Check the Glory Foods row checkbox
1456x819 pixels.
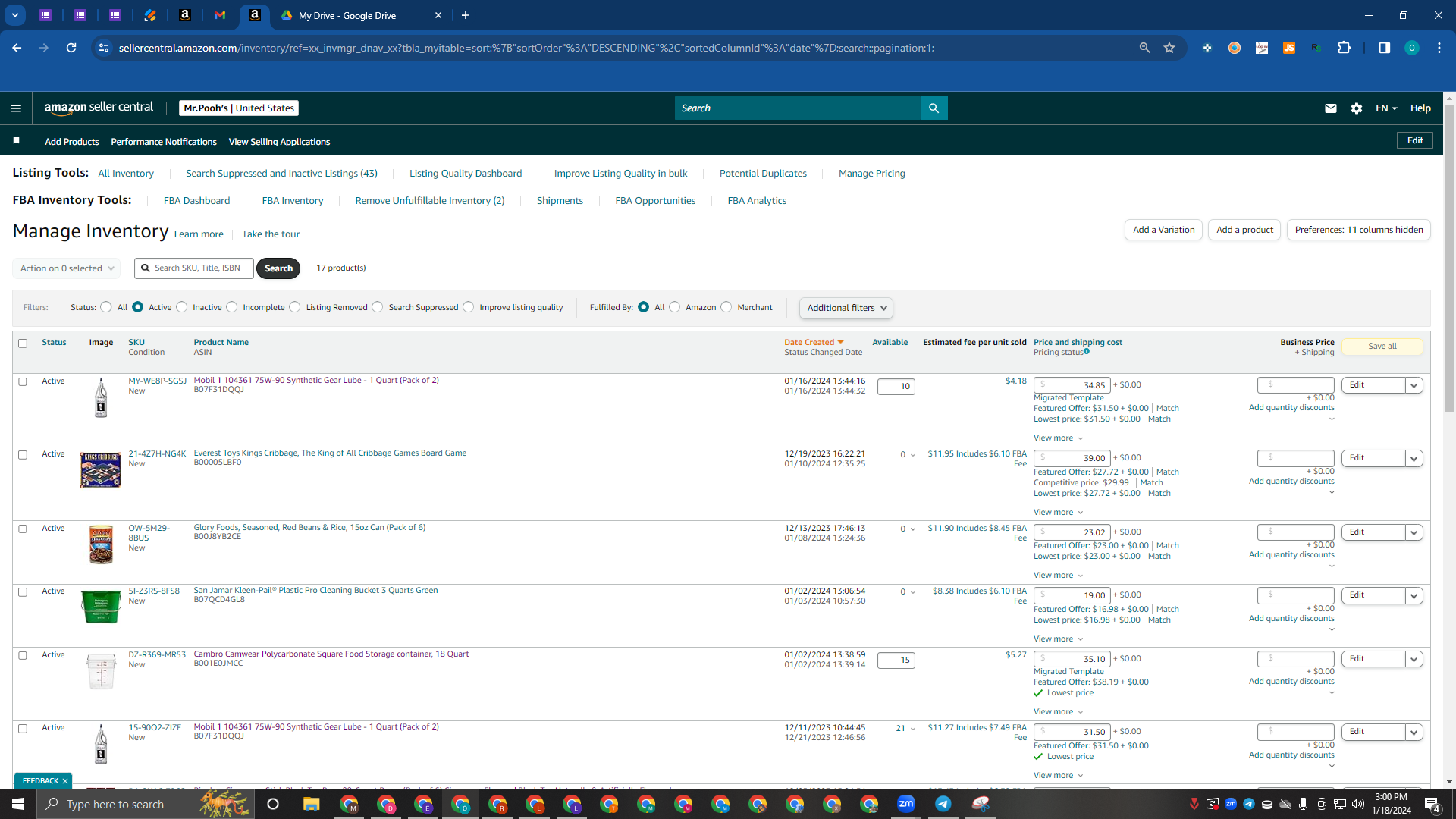click(23, 529)
